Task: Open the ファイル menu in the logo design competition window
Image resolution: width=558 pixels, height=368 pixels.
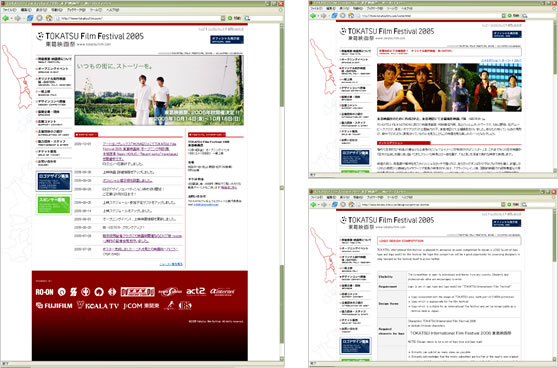Action: [317, 197]
